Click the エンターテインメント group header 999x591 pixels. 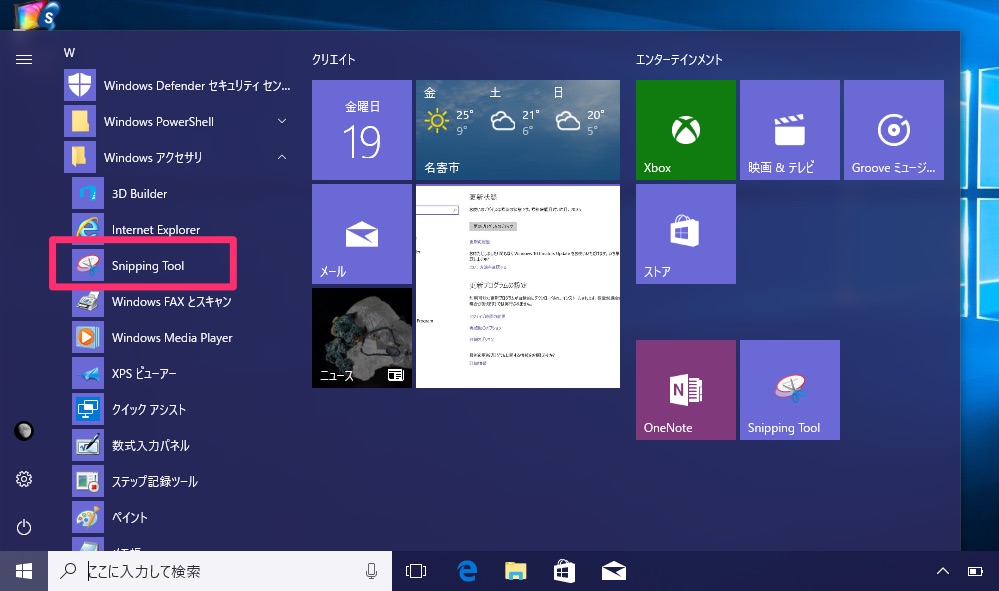(679, 59)
